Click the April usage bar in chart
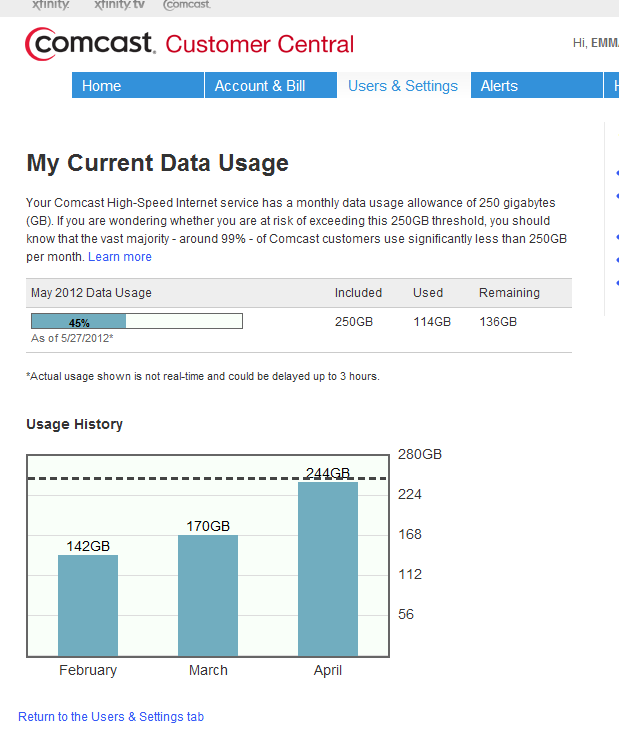This screenshot has height=738, width=619. point(328,568)
